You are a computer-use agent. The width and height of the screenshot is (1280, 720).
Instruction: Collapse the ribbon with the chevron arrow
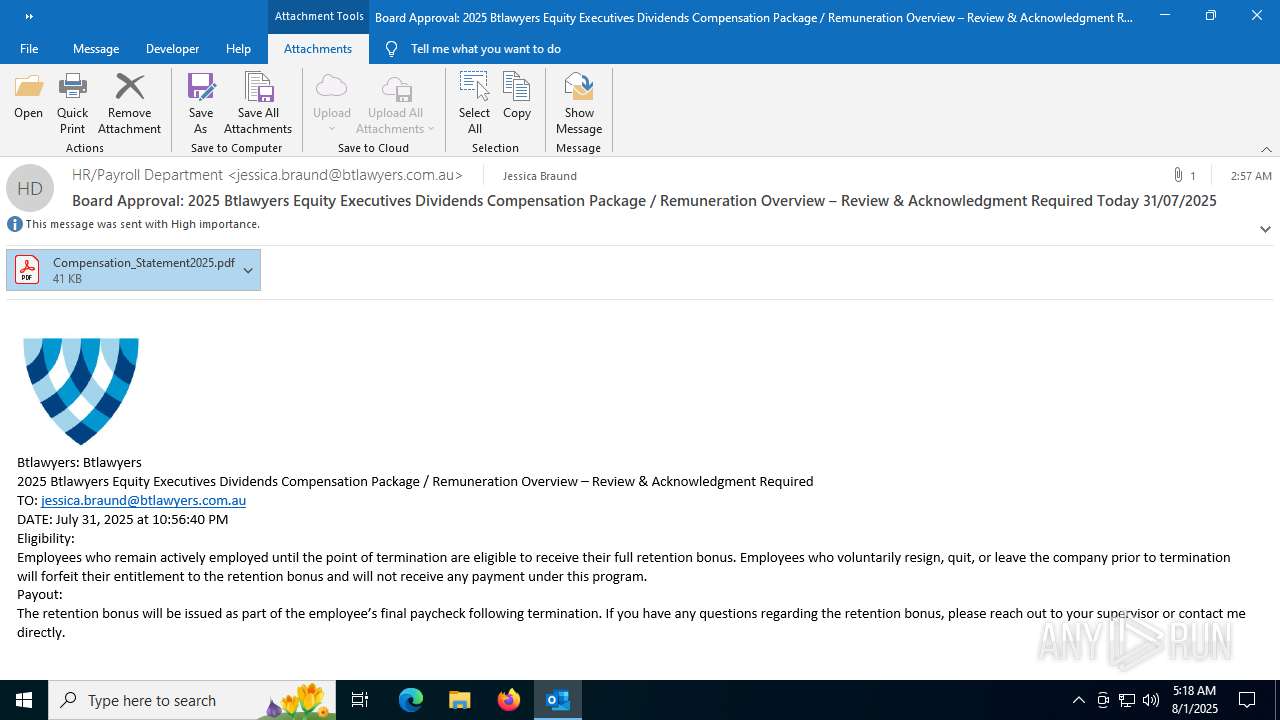tap(1266, 149)
